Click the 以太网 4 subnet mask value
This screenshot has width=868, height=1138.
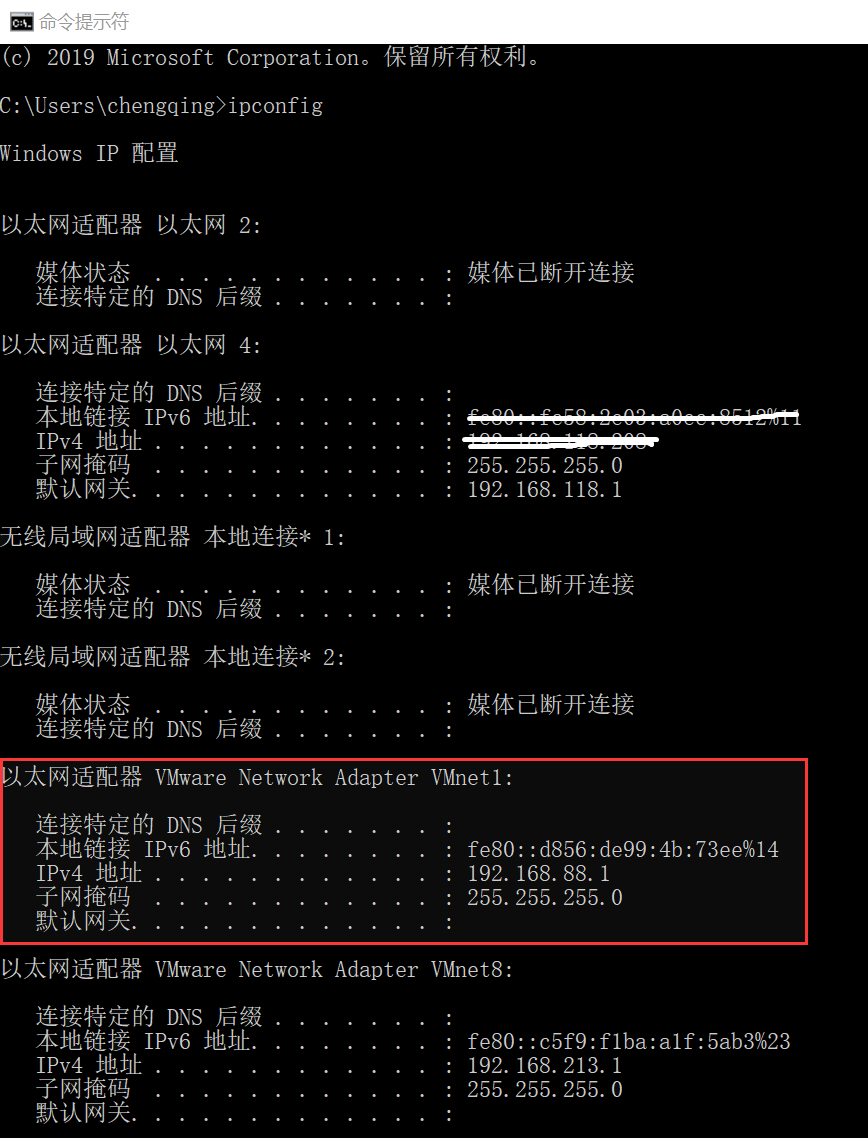544,466
